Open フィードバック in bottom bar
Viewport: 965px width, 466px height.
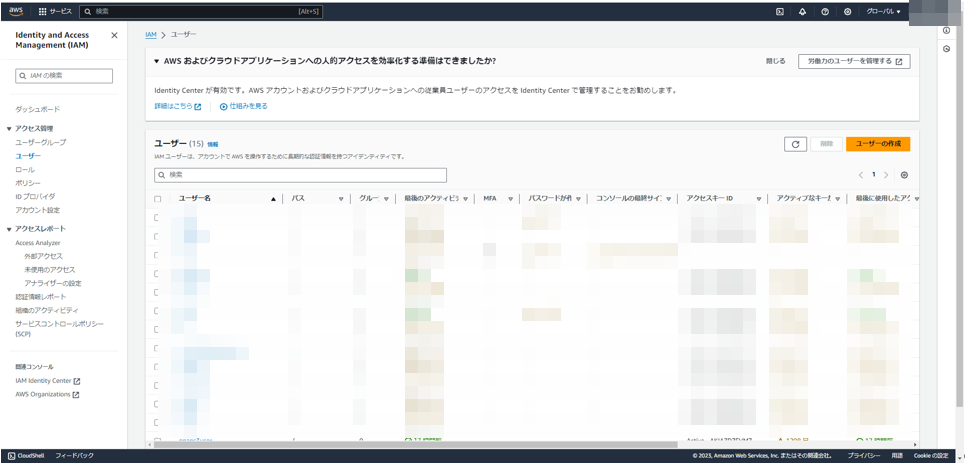point(74,456)
